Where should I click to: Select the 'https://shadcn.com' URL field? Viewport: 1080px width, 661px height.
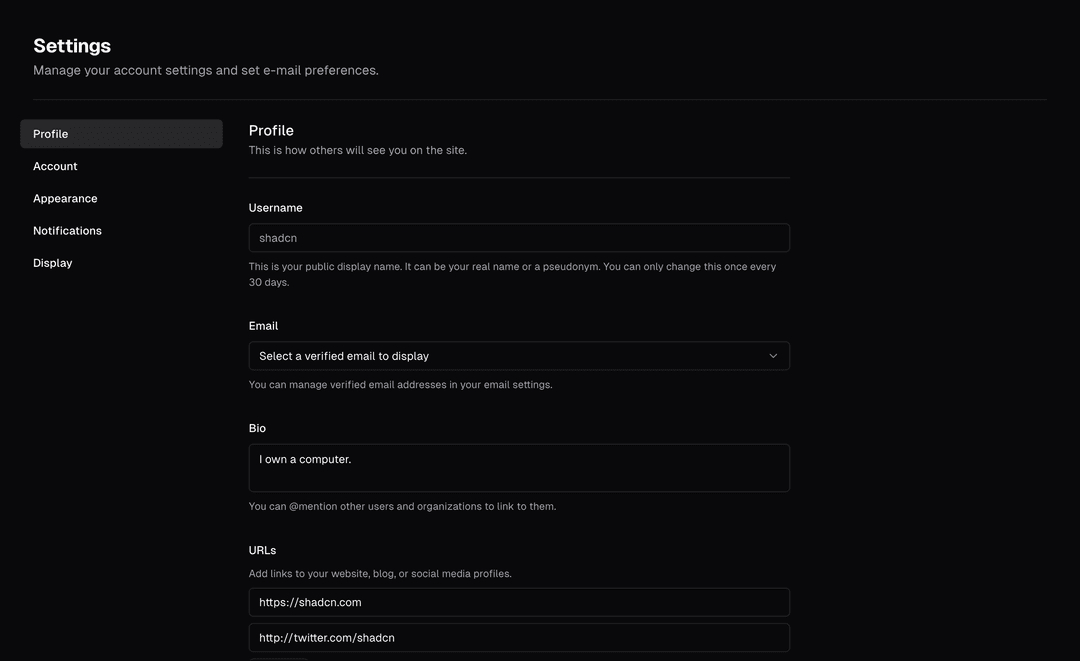518,601
